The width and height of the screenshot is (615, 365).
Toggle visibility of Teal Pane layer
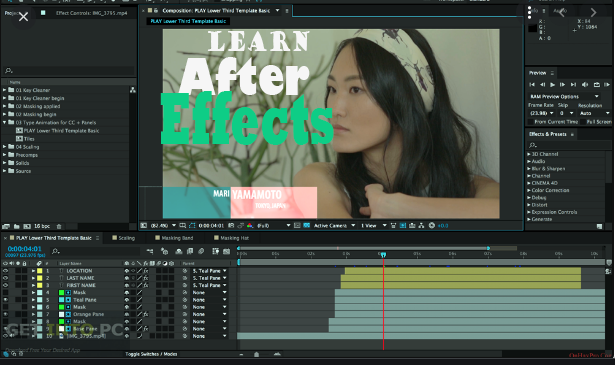(5, 300)
